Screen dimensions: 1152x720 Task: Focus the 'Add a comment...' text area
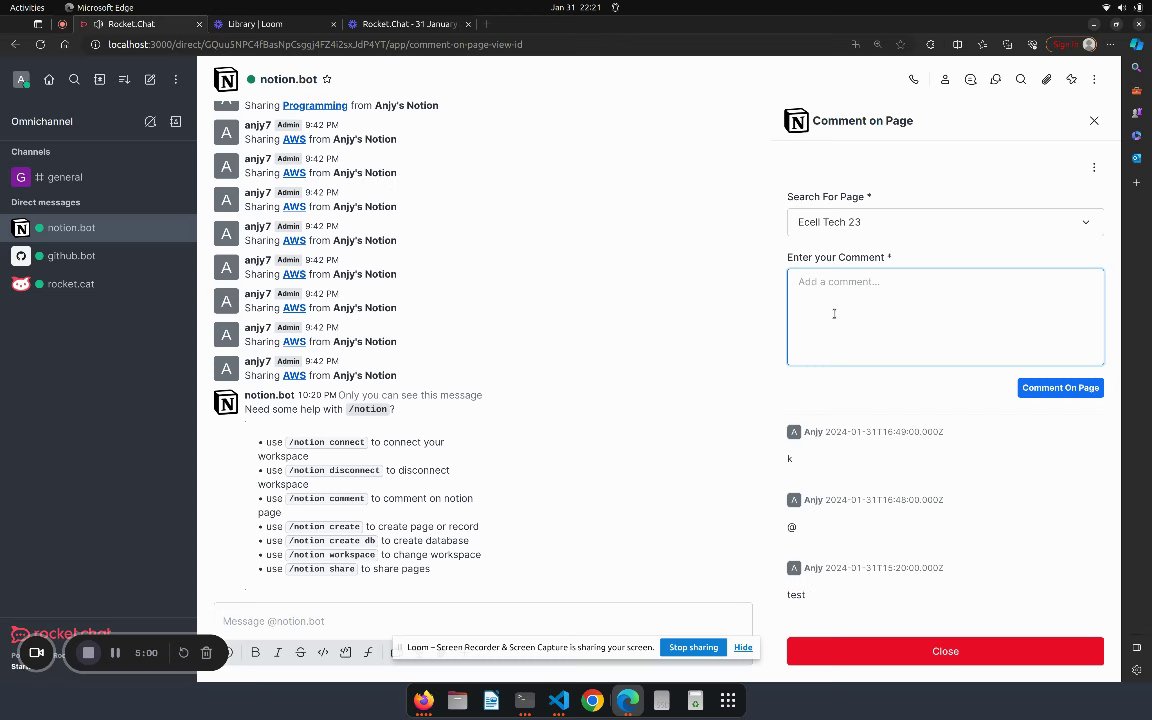point(945,317)
